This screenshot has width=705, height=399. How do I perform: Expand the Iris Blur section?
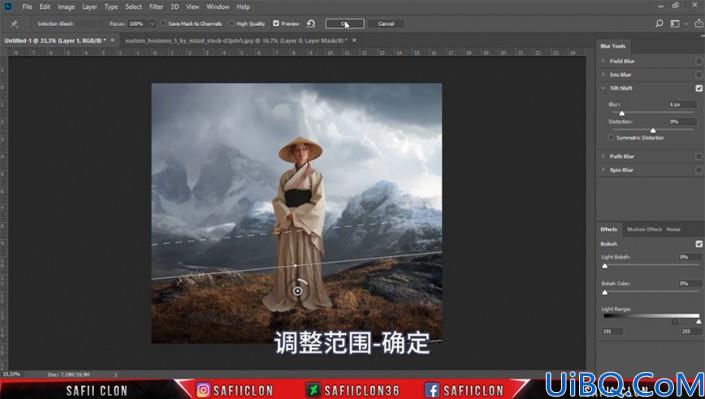(603, 74)
